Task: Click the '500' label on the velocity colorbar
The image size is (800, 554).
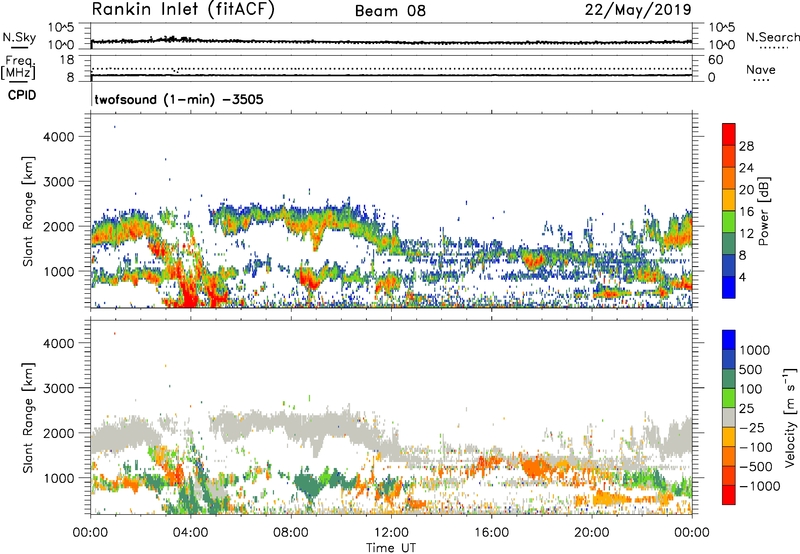Action: [x=750, y=369]
